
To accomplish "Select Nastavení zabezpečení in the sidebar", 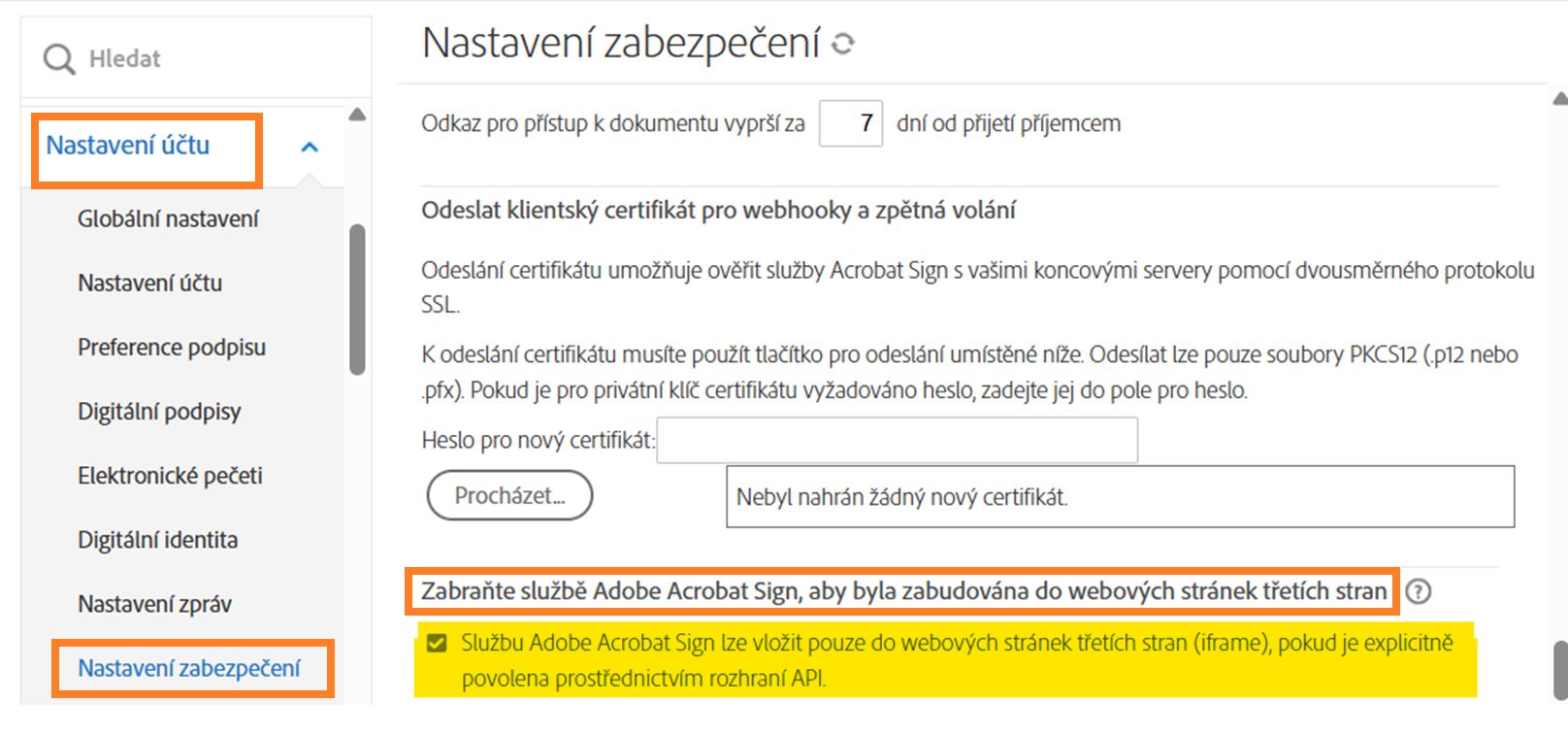I will tap(189, 668).
